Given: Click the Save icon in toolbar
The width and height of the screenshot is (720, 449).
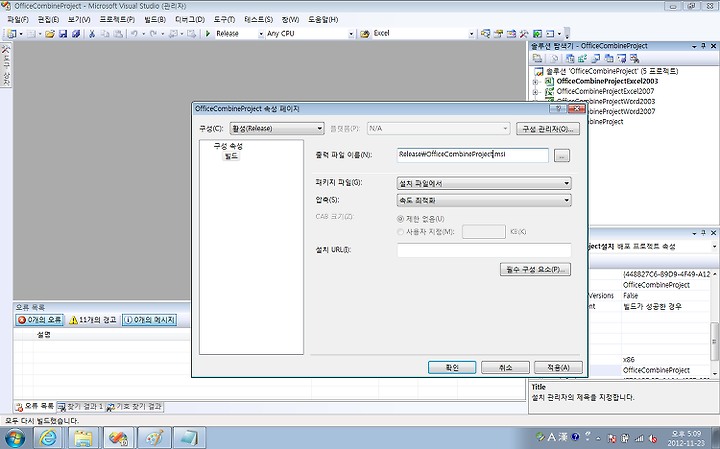Looking at the screenshot, I should [63, 34].
